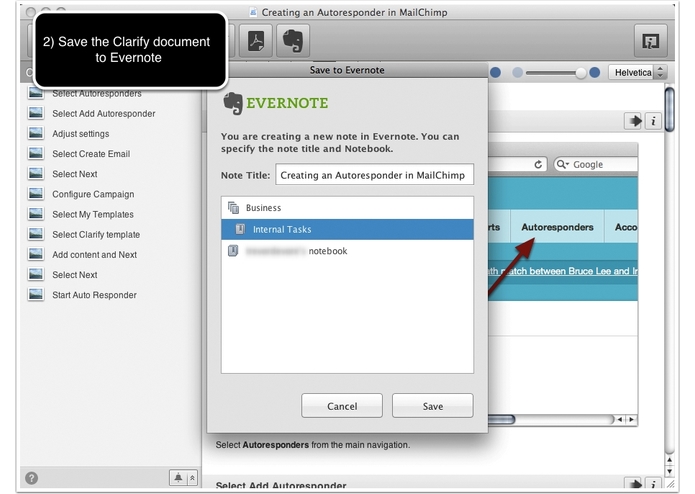Open the Helvetica font dropdown

click(x=637, y=72)
